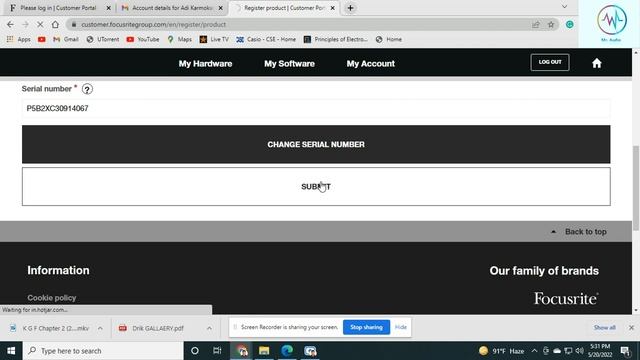Image resolution: width=640 pixels, height=360 pixels.
Task: Open weather widget 91°F Haze
Action: (x=501, y=351)
